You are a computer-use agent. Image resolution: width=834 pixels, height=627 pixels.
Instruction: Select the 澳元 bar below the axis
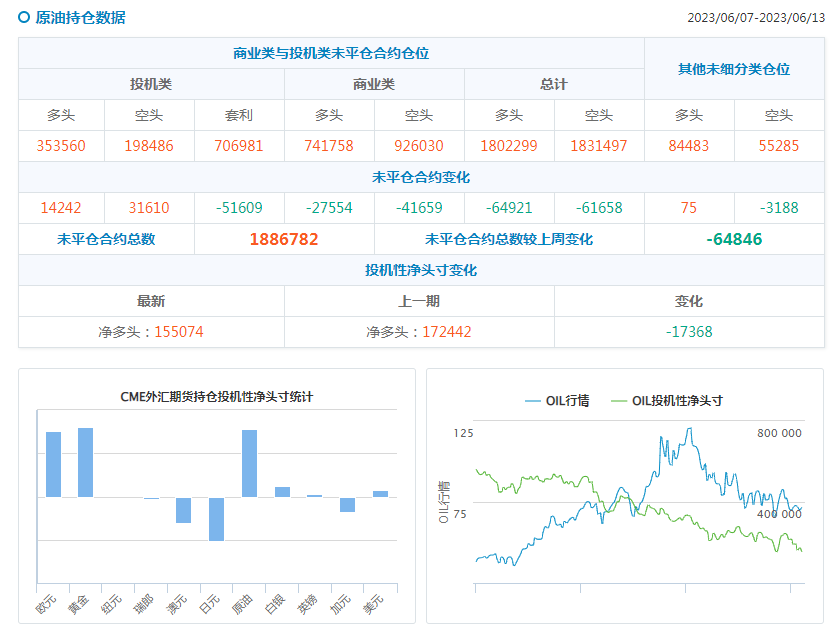[x=183, y=510]
